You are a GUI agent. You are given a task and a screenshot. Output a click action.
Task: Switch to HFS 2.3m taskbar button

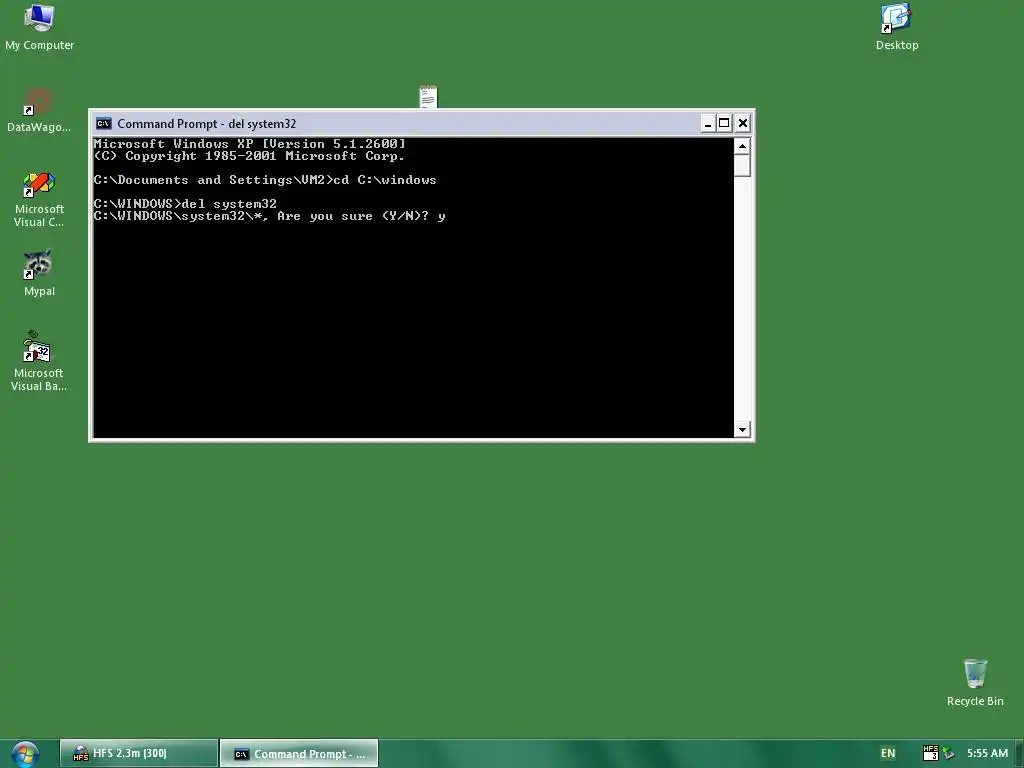[139, 754]
